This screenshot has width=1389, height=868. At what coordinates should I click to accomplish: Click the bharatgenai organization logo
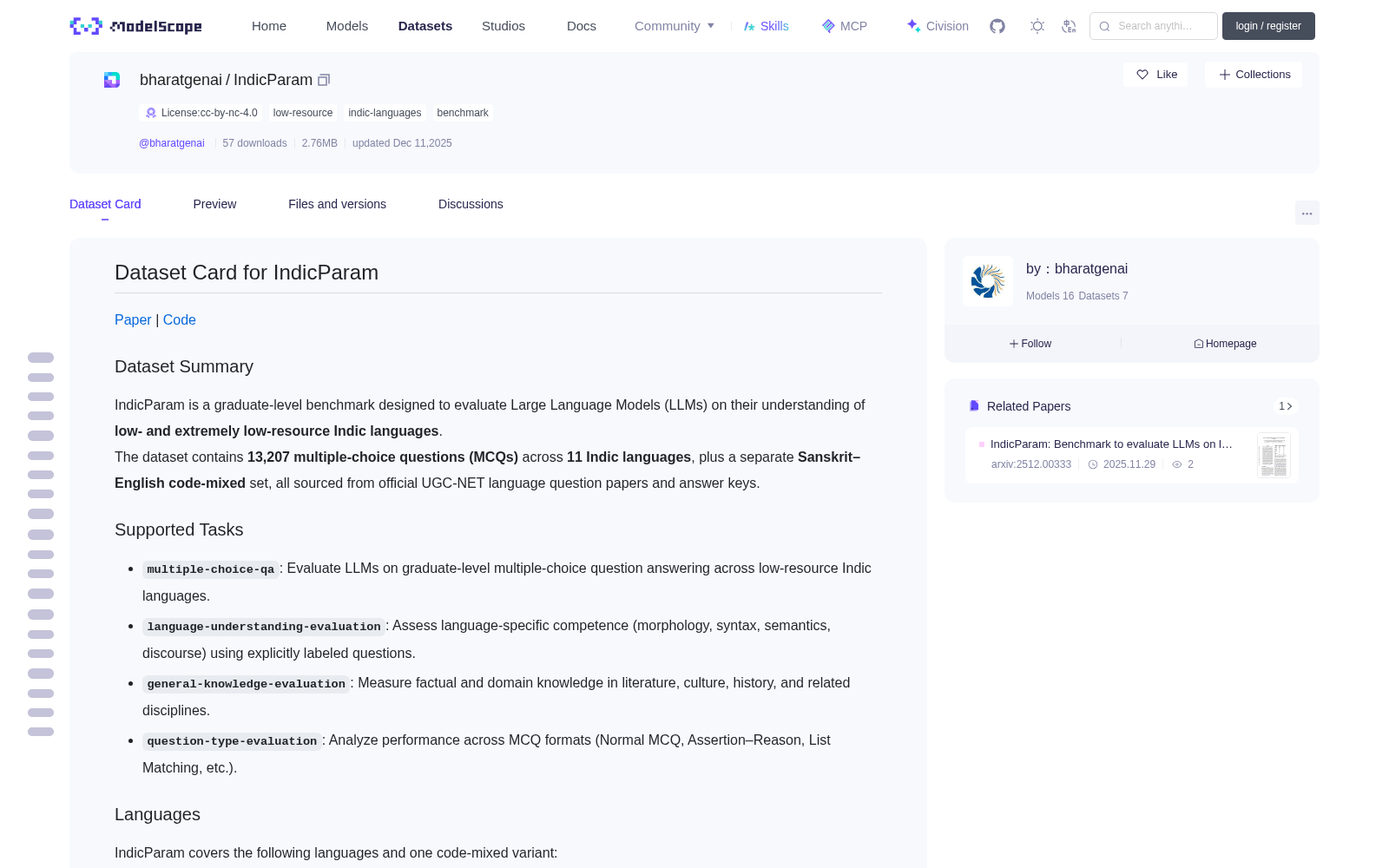pyautogui.click(x=988, y=281)
